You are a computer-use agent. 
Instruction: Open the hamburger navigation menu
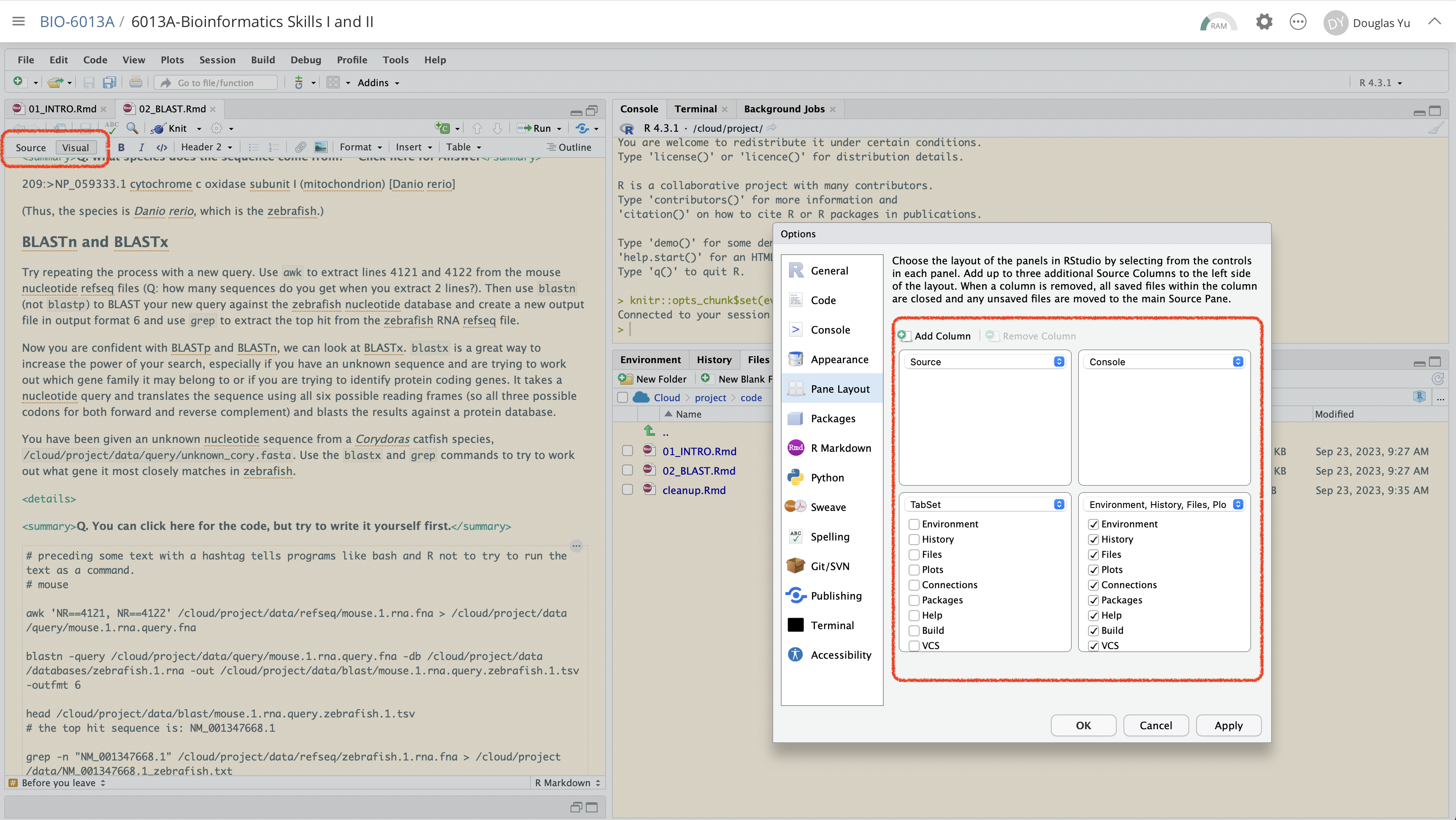(19, 22)
